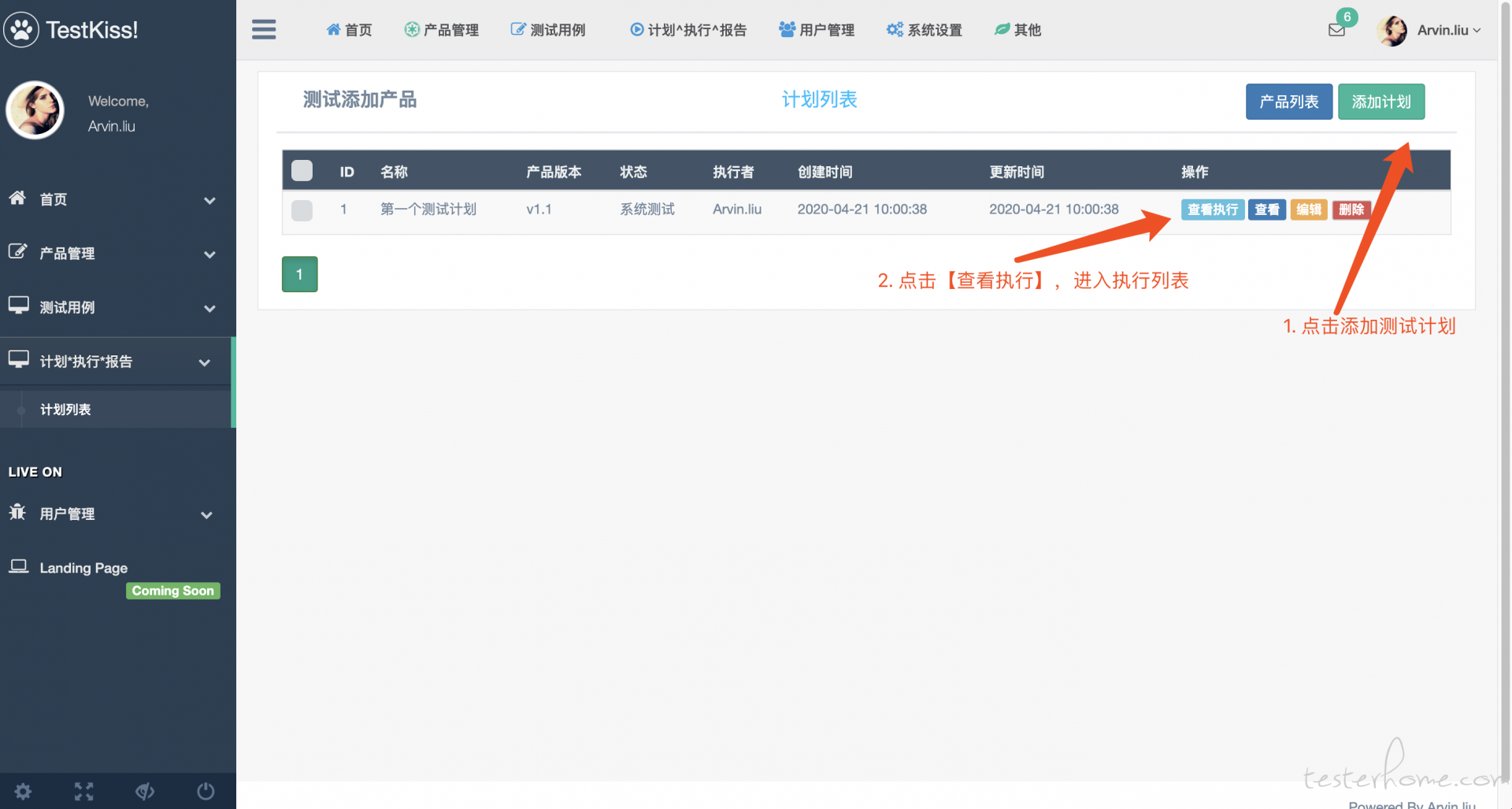Click the blue 查看 button in row
The image size is (1512, 809).
pyautogui.click(x=1267, y=210)
